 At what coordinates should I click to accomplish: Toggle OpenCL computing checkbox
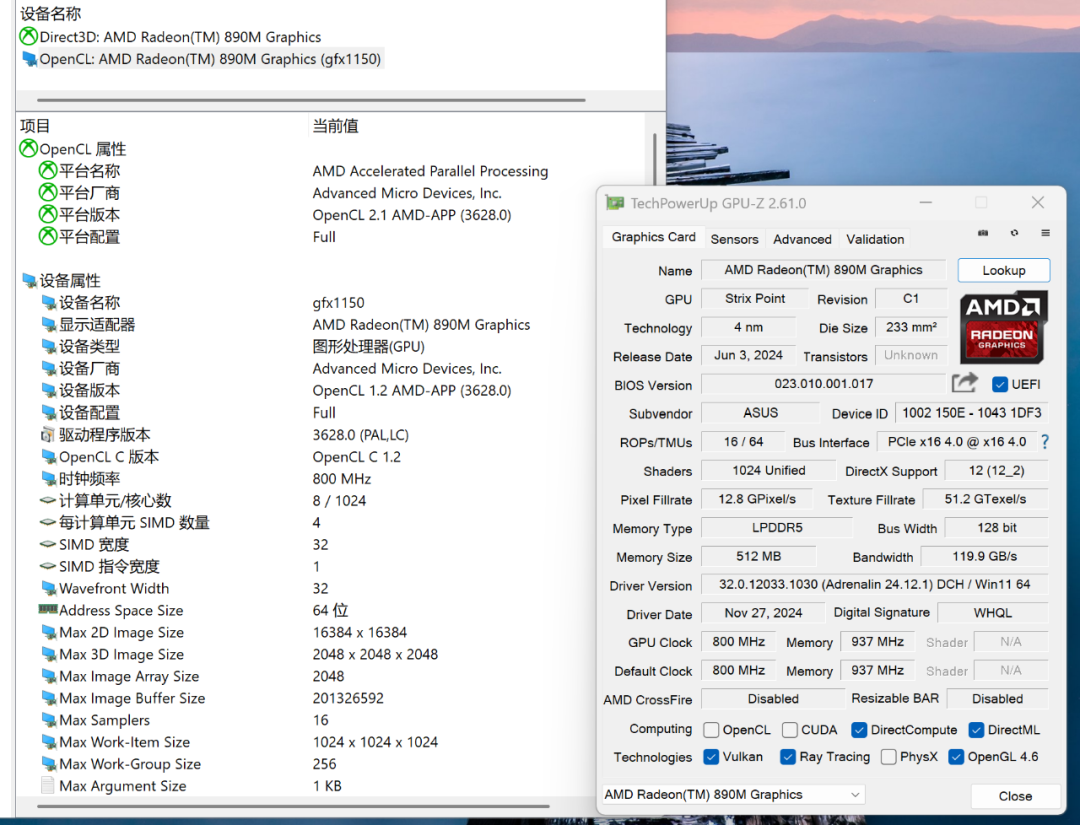point(712,730)
